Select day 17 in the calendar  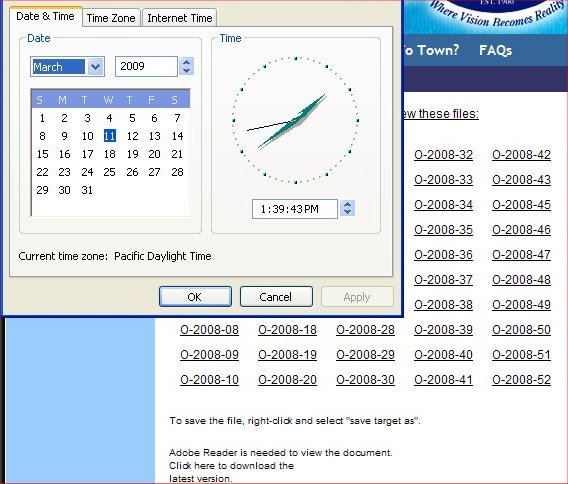(x=87, y=154)
